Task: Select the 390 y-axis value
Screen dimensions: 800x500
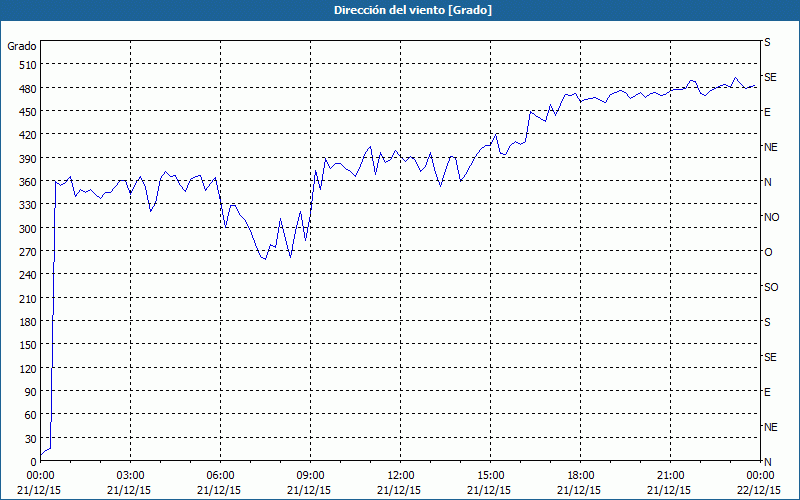Action: coord(29,159)
